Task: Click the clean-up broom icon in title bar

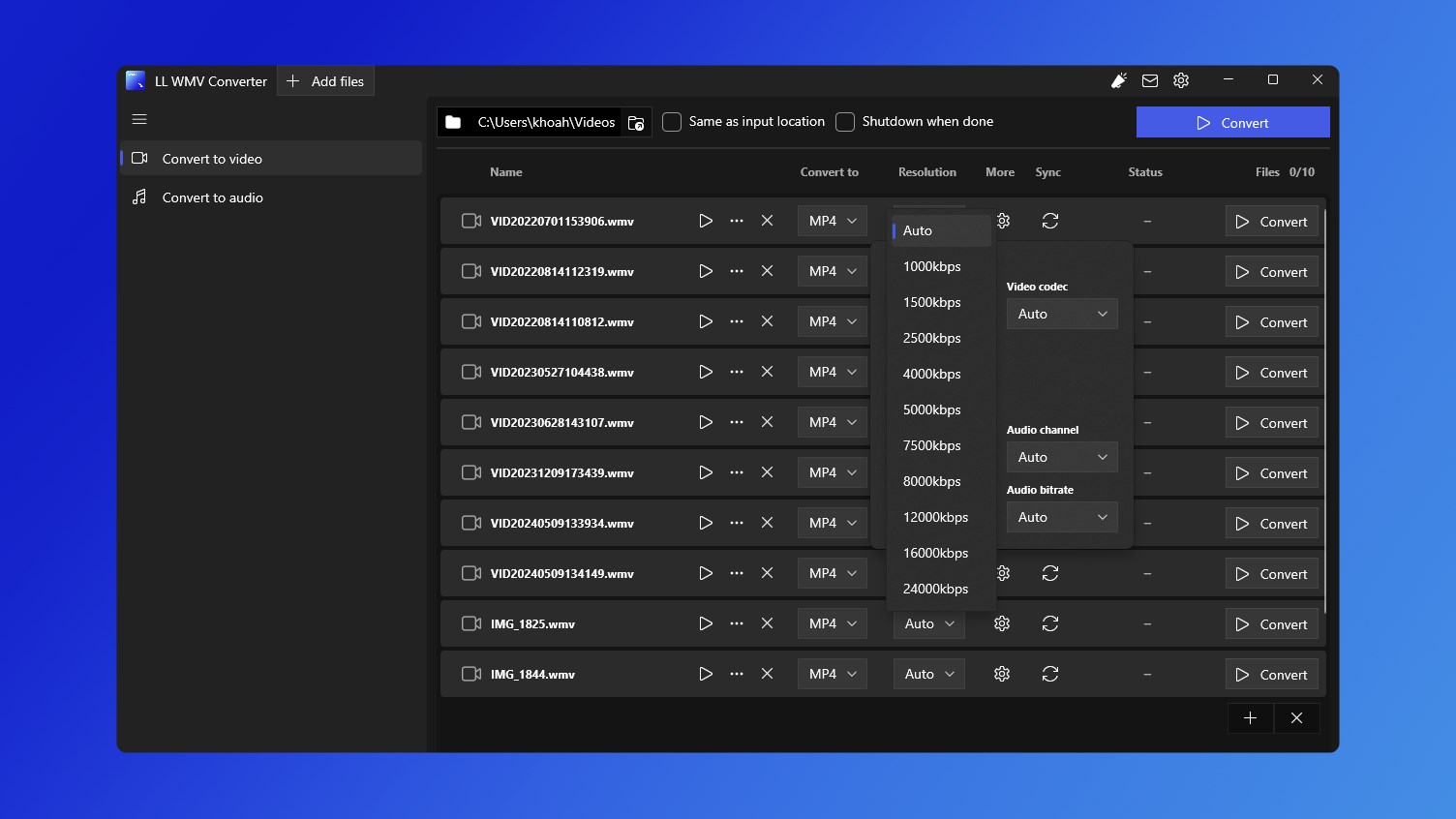Action: click(x=1119, y=80)
